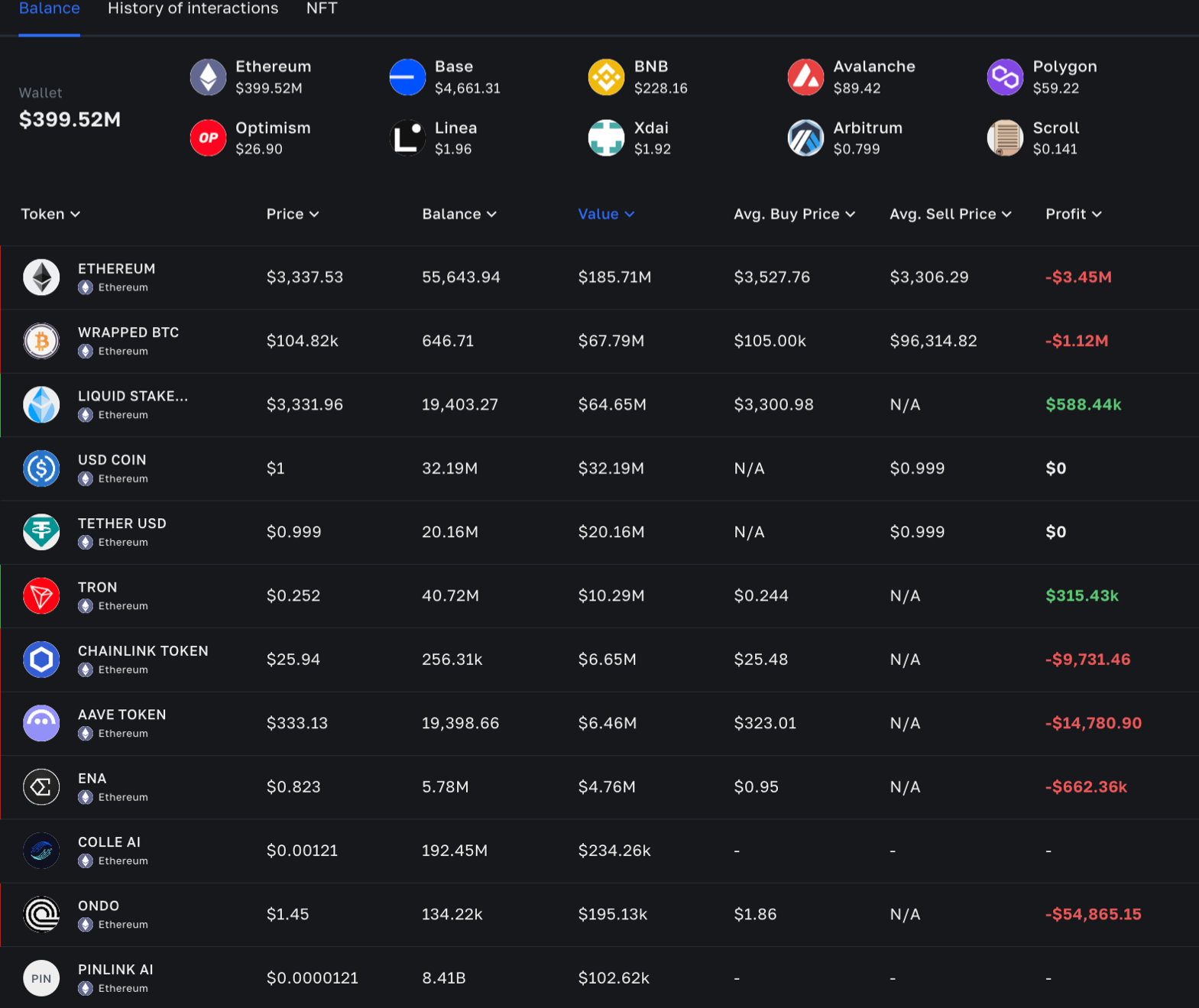Select the Avalanche network icon
The image size is (1199, 1008).
pyautogui.click(x=805, y=77)
